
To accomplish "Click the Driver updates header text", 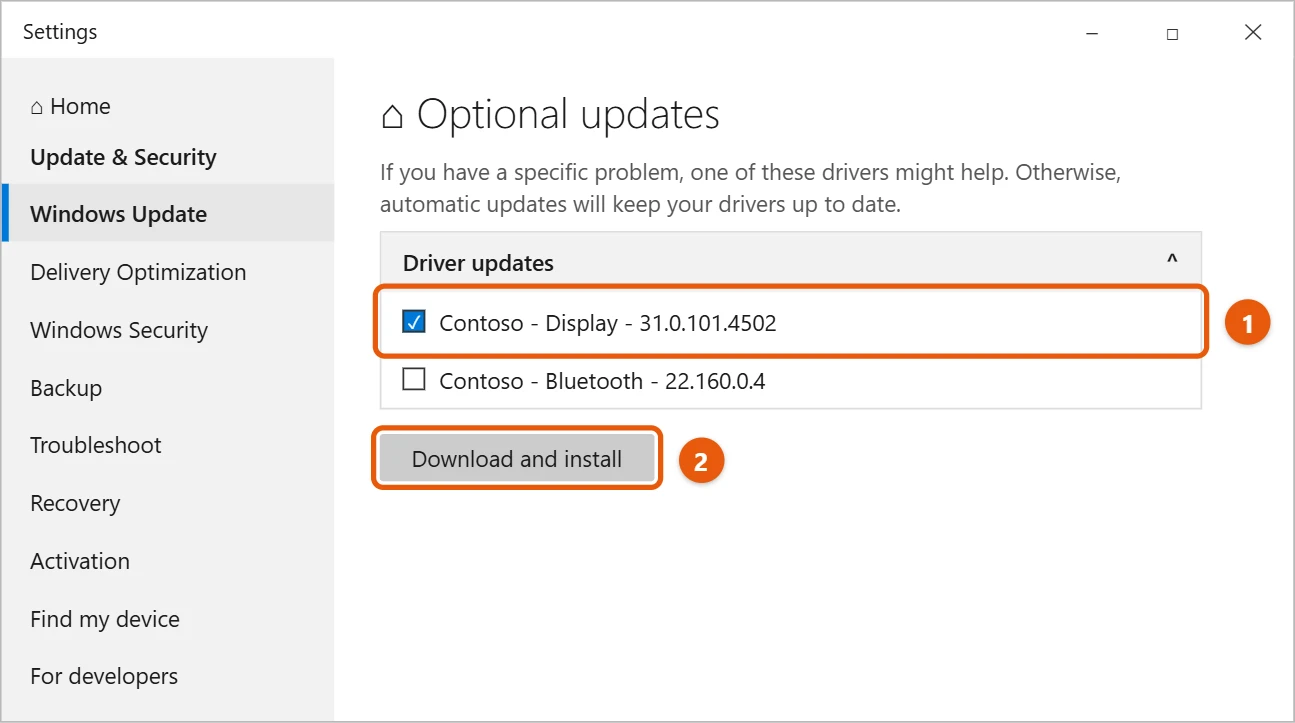I will point(478,263).
